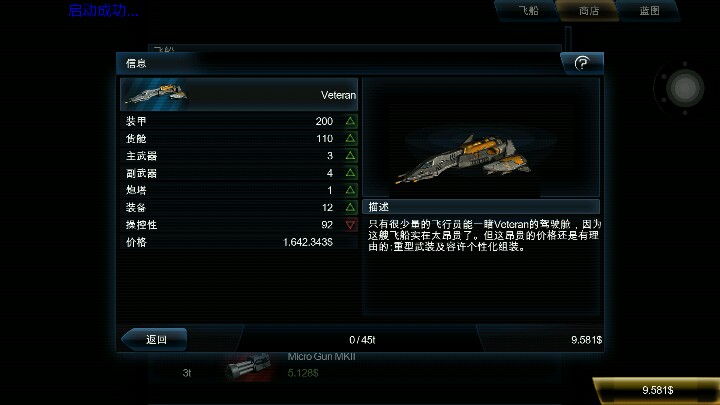
Task: Go back with the 返回 button
Action: tap(155, 339)
